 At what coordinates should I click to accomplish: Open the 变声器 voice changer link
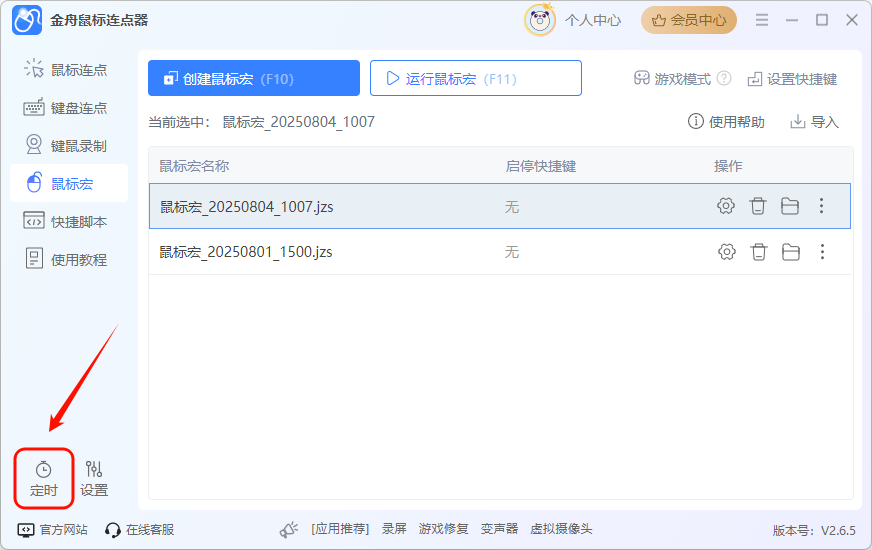coord(499,529)
